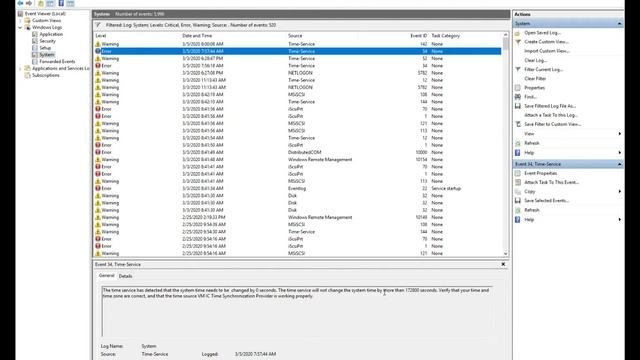Click the Forwarded Events log icon
This screenshot has width=640, height=360.
[35, 62]
